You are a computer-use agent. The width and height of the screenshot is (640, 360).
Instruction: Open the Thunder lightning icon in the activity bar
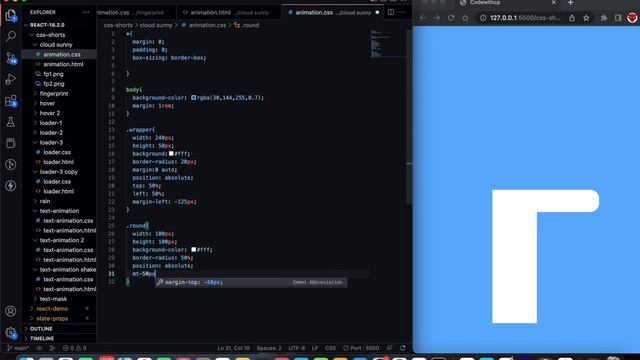point(11,186)
